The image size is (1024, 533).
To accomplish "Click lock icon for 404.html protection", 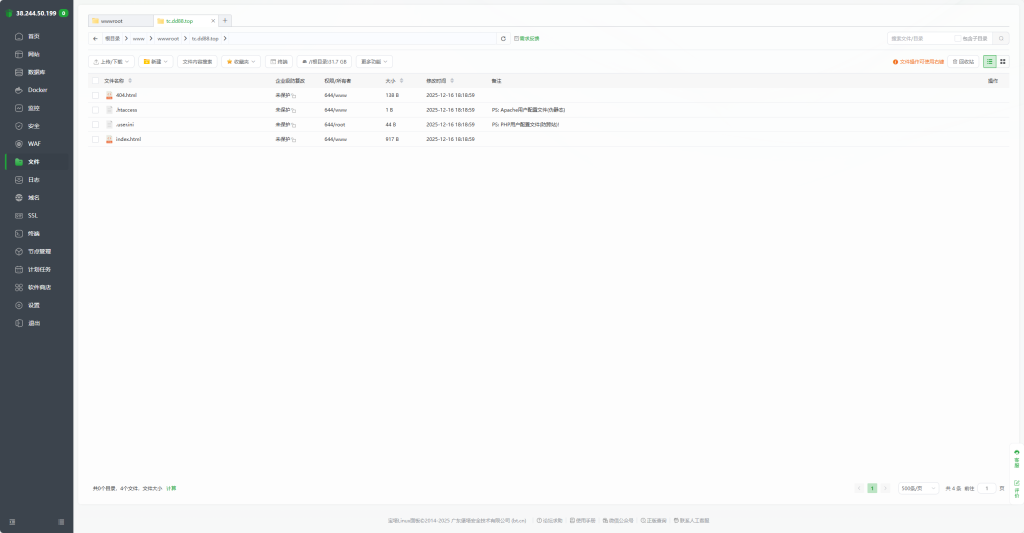I will tap(294, 95).
